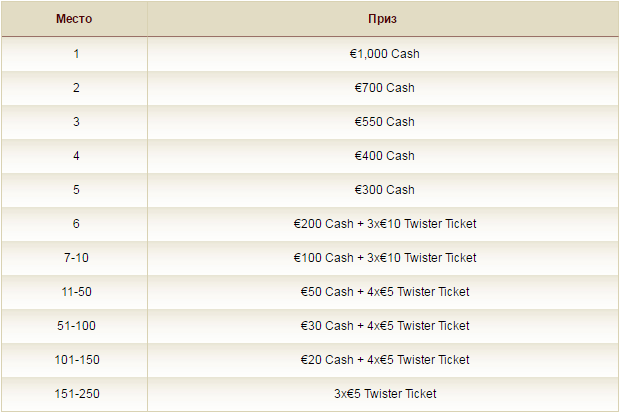The width and height of the screenshot is (620, 413).
Task: Select the €300 Cash prize cell
Action: coord(383,190)
